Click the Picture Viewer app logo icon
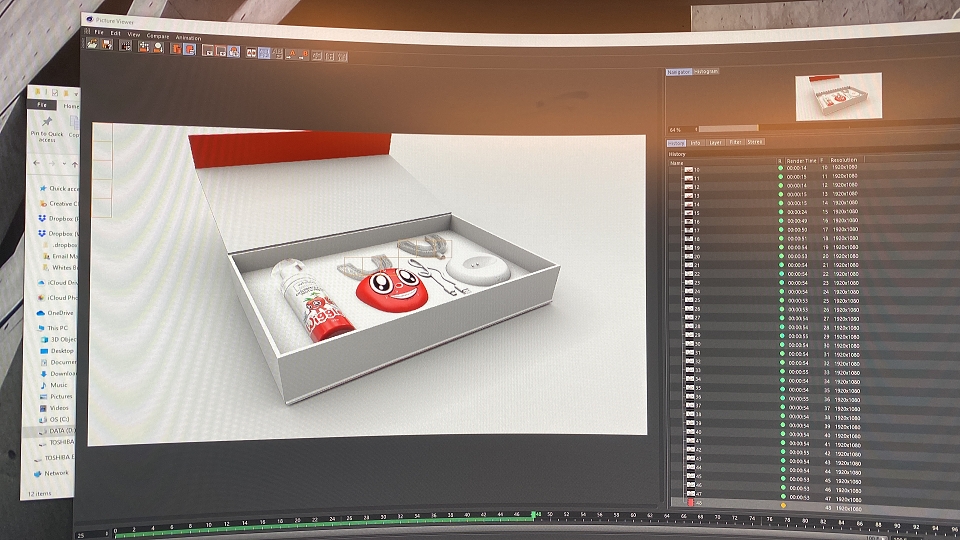 click(x=89, y=19)
